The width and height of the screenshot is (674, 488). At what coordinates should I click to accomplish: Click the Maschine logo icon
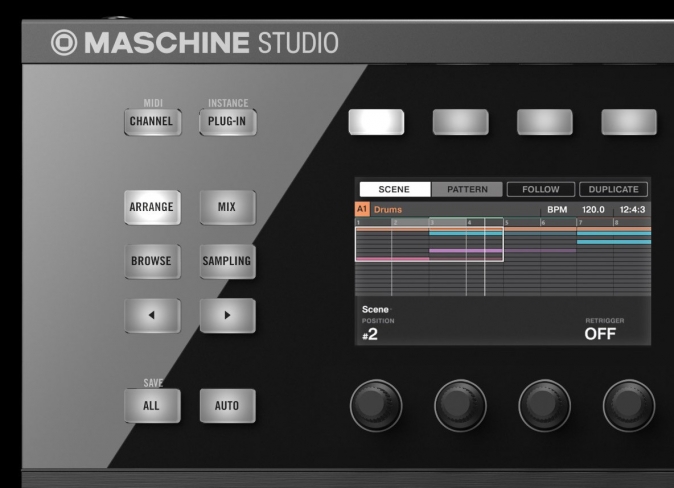tap(64, 43)
